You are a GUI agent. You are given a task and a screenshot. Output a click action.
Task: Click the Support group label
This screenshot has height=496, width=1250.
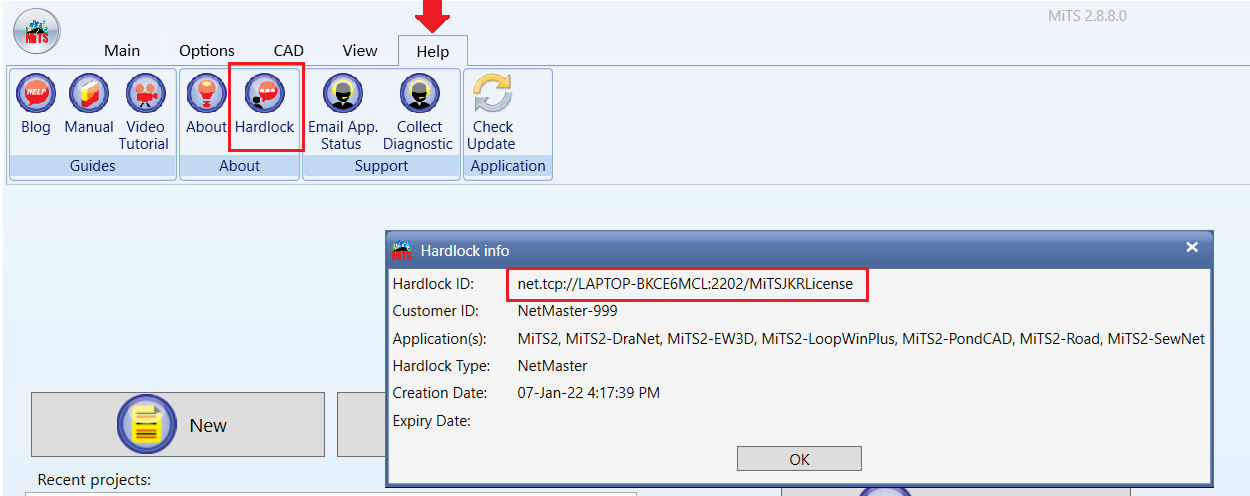tap(381, 166)
